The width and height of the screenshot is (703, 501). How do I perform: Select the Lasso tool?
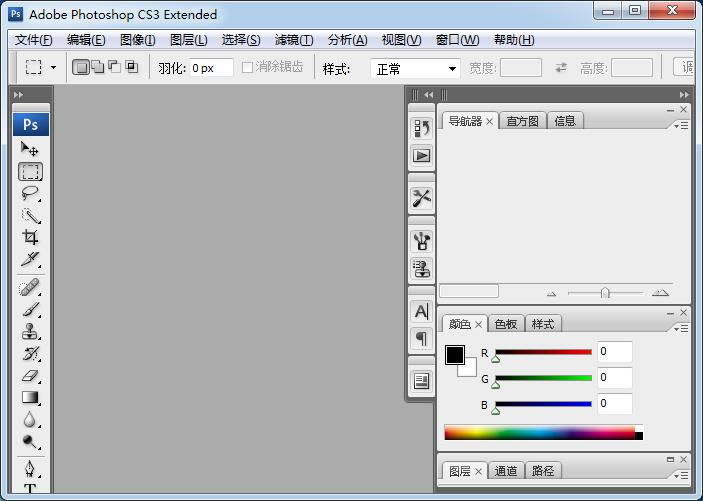click(30, 193)
